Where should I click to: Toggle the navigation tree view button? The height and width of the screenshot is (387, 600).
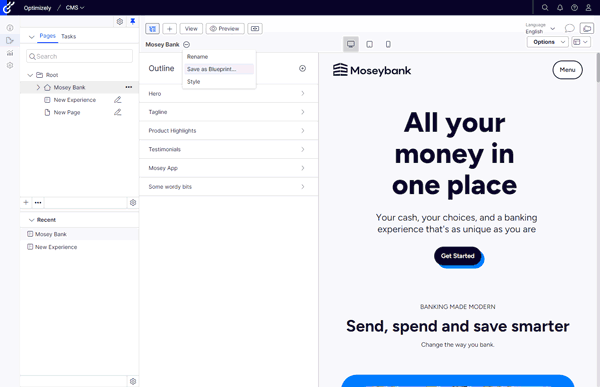pos(152,28)
